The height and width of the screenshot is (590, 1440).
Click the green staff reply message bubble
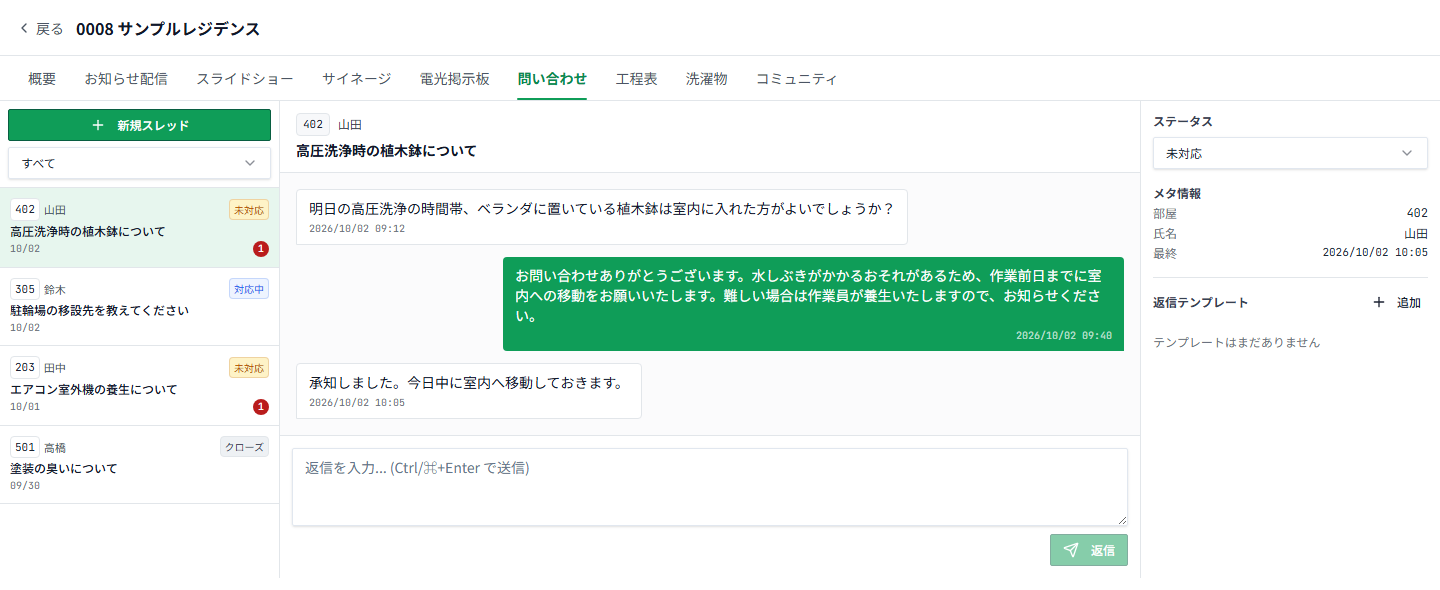813,304
